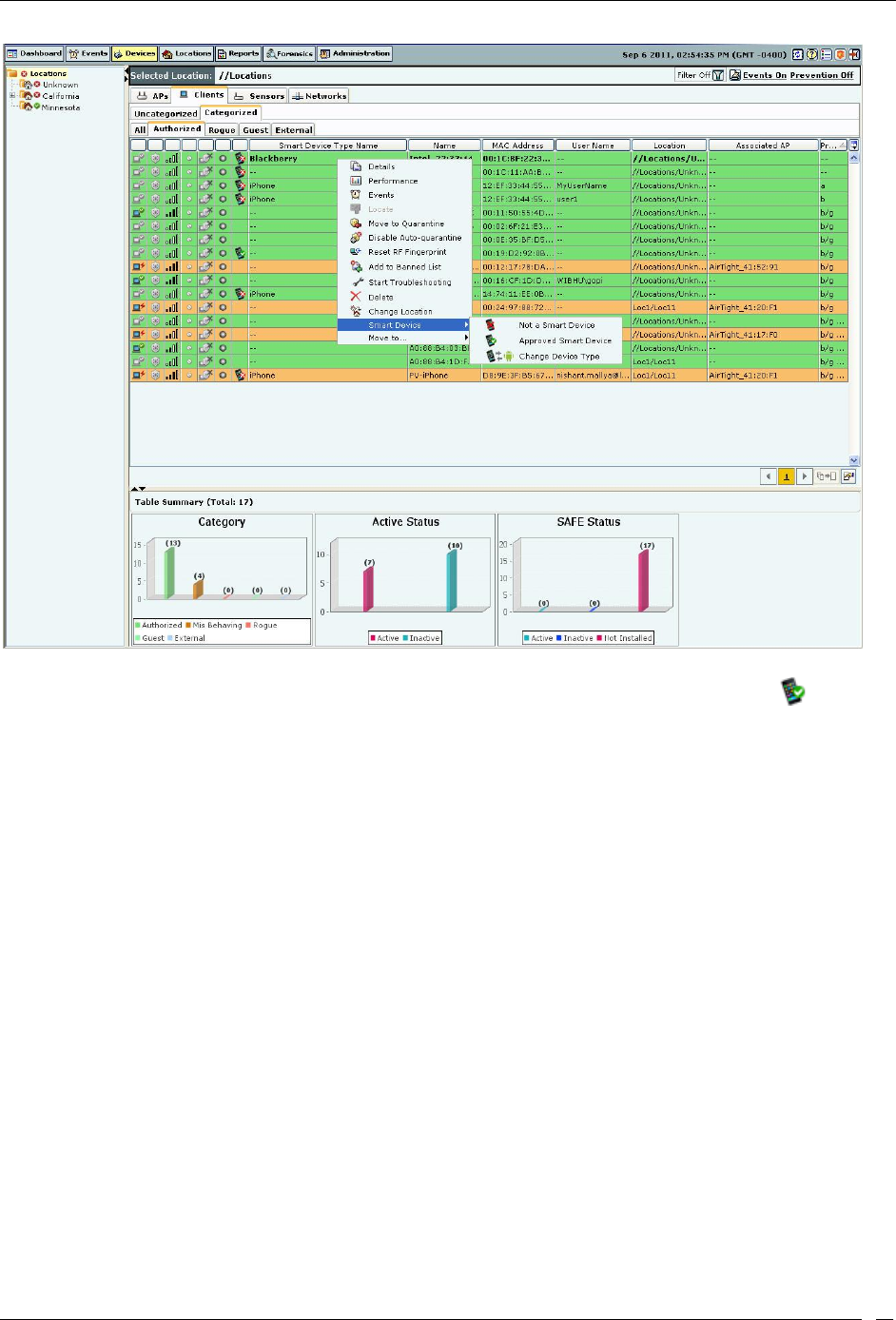Click the logout icon at top right
This screenshot has height=1320, width=896.
[x=853, y=54]
